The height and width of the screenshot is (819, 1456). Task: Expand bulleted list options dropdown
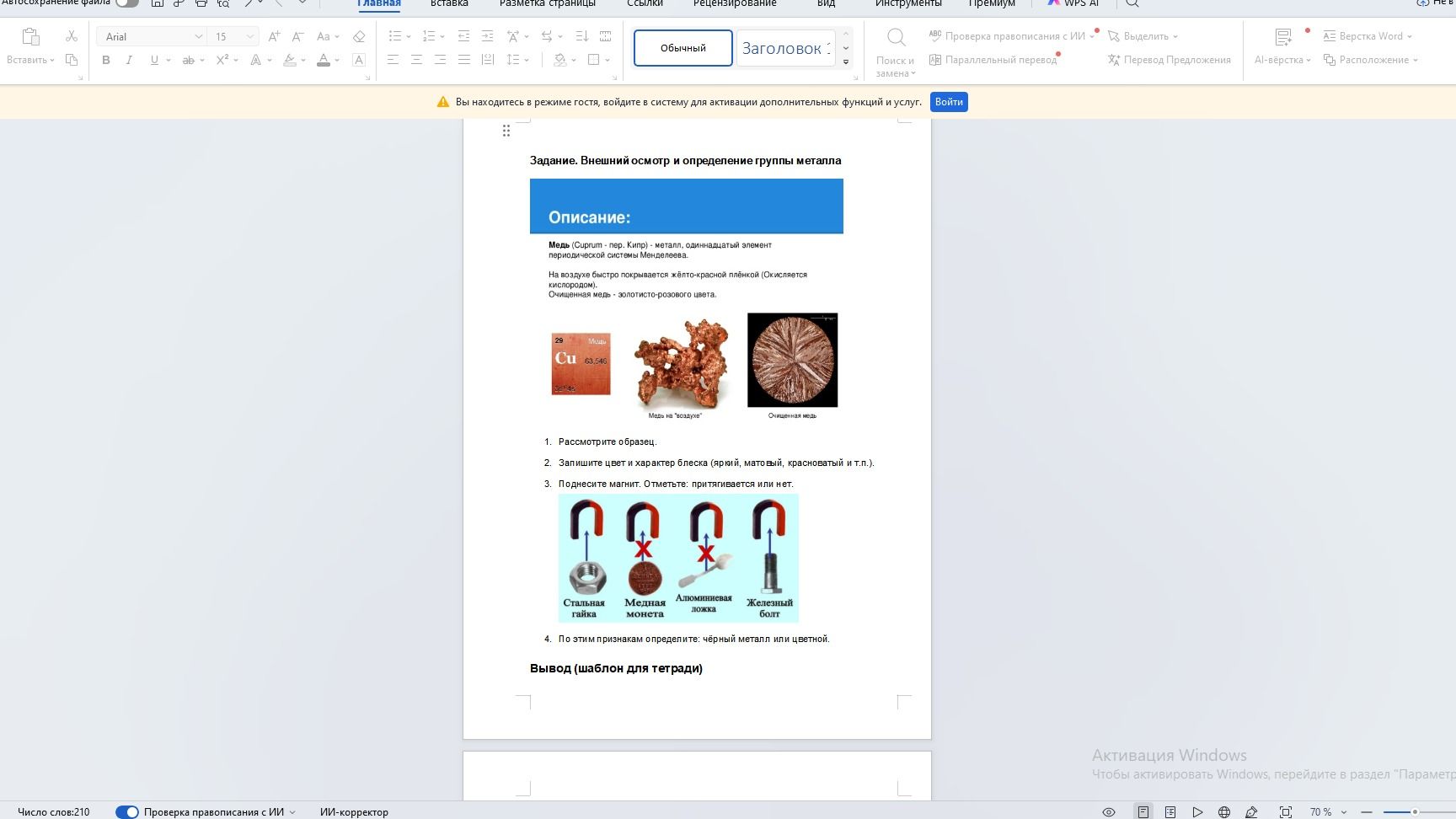pyautogui.click(x=409, y=36)
